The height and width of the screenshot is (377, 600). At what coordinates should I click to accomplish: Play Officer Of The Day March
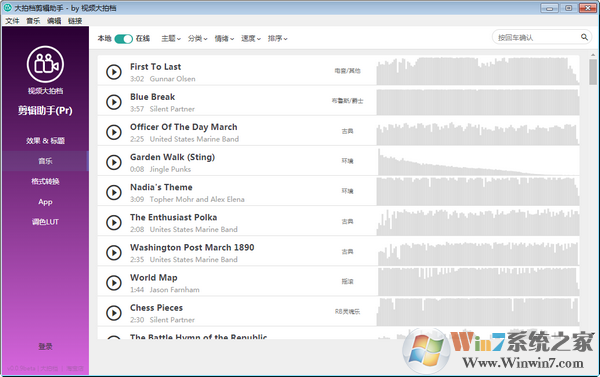114,132
